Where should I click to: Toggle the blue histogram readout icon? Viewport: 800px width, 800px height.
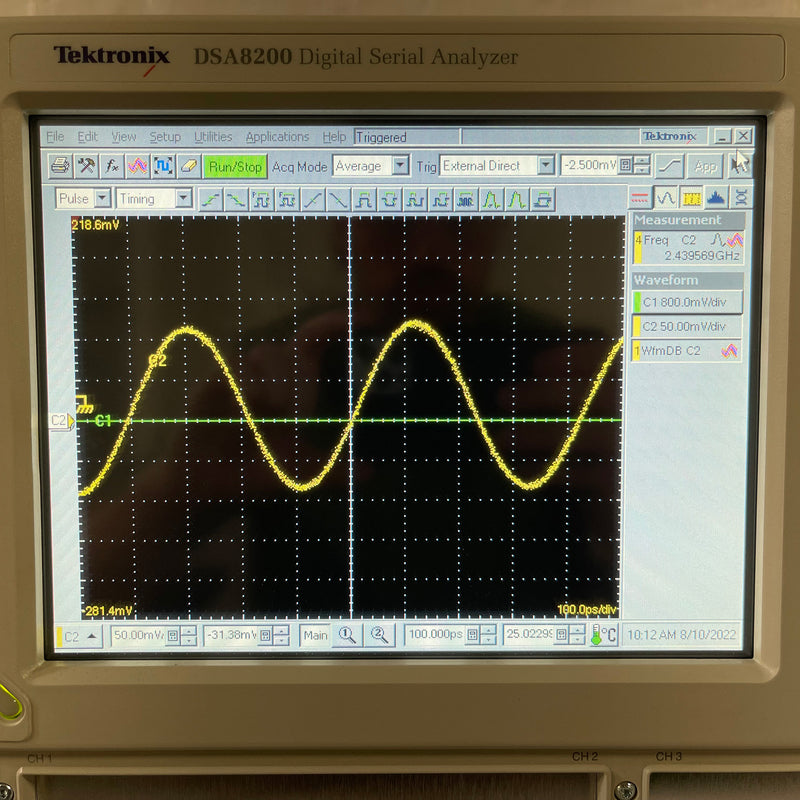pos(716,197)
